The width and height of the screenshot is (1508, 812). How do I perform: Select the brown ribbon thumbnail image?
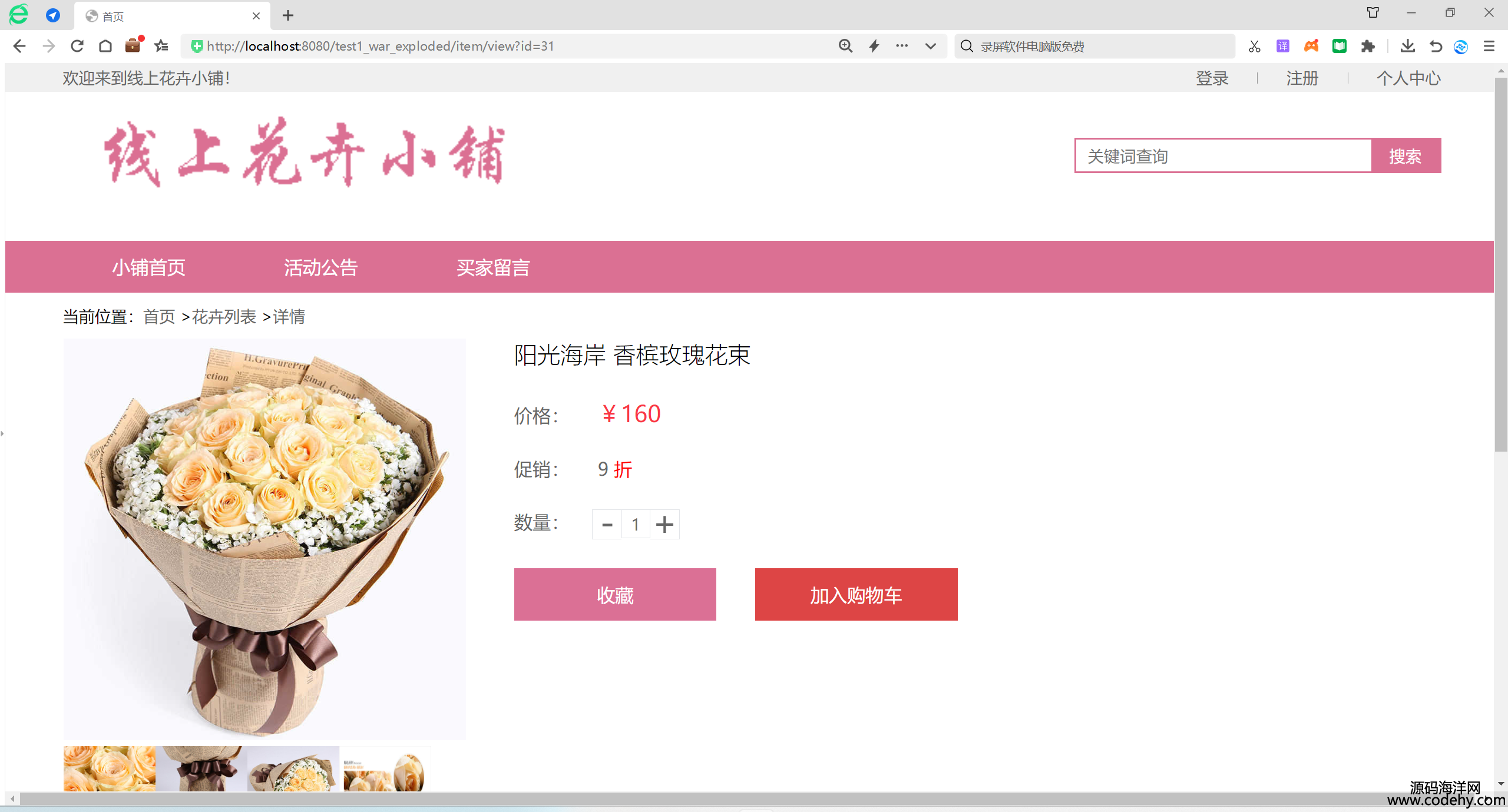tap(201, 768)
